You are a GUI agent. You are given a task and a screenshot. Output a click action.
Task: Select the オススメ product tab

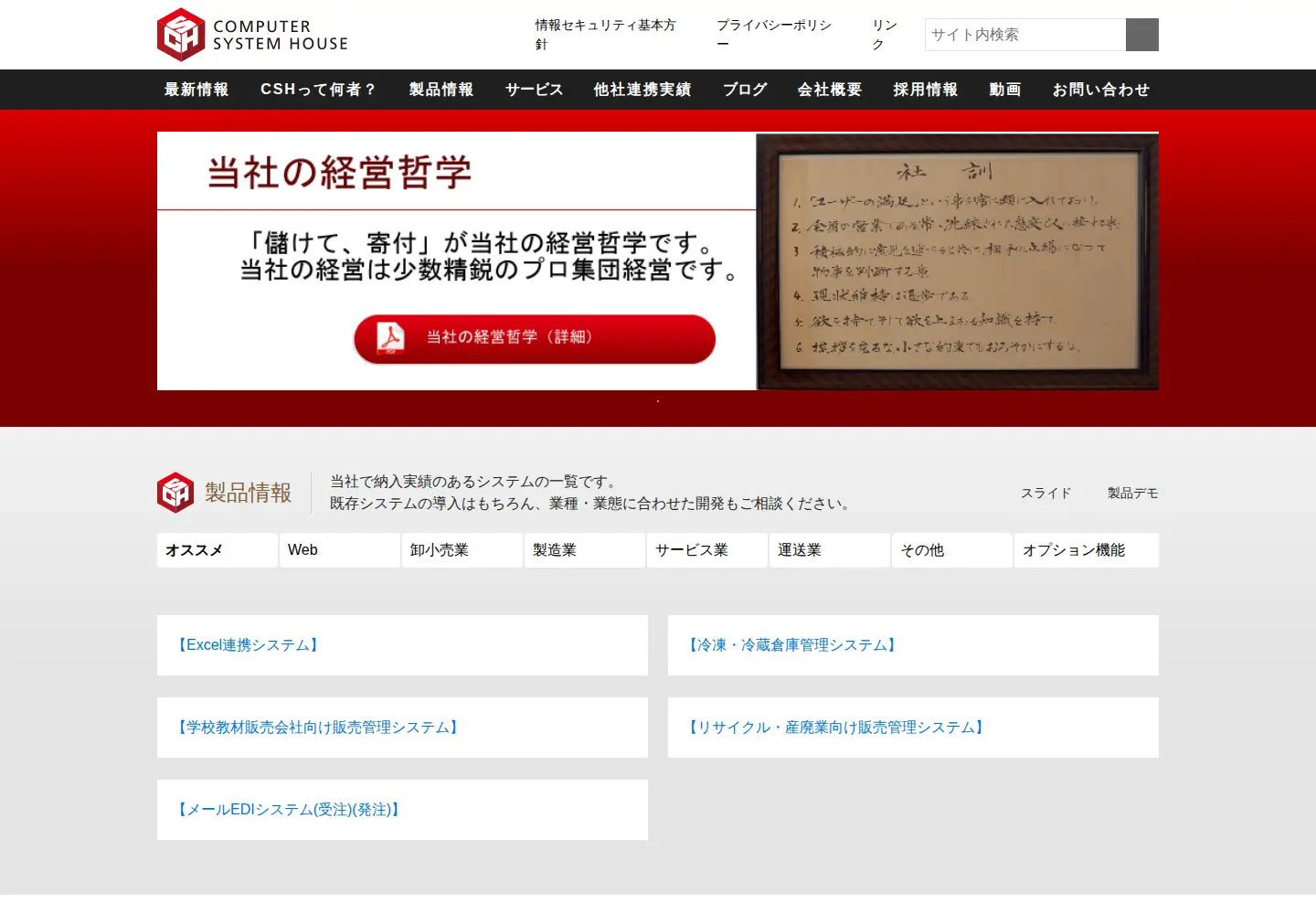click(218, 550)
